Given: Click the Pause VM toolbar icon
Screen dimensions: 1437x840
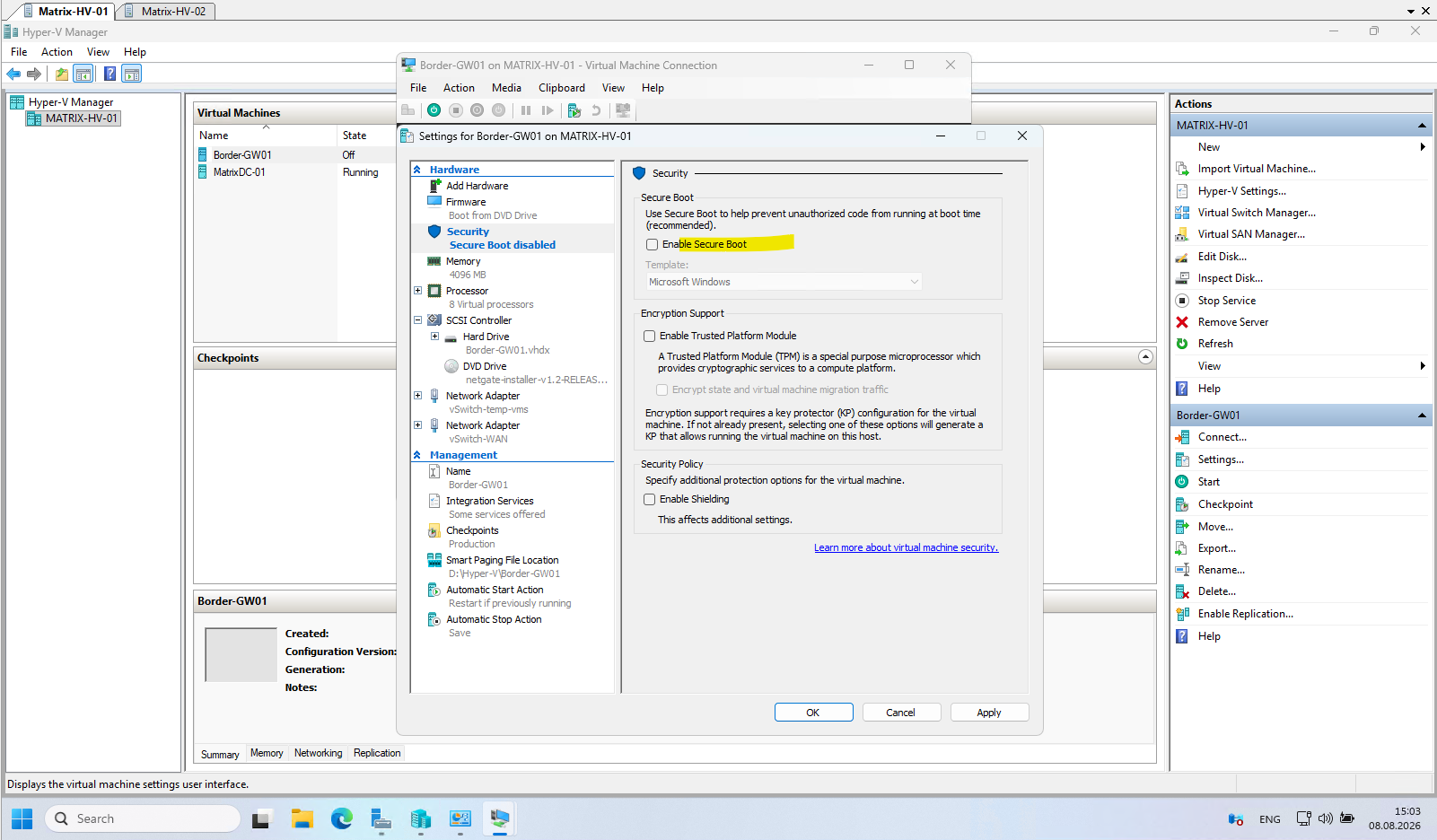Looking at the screenshot, I should 526,110.
